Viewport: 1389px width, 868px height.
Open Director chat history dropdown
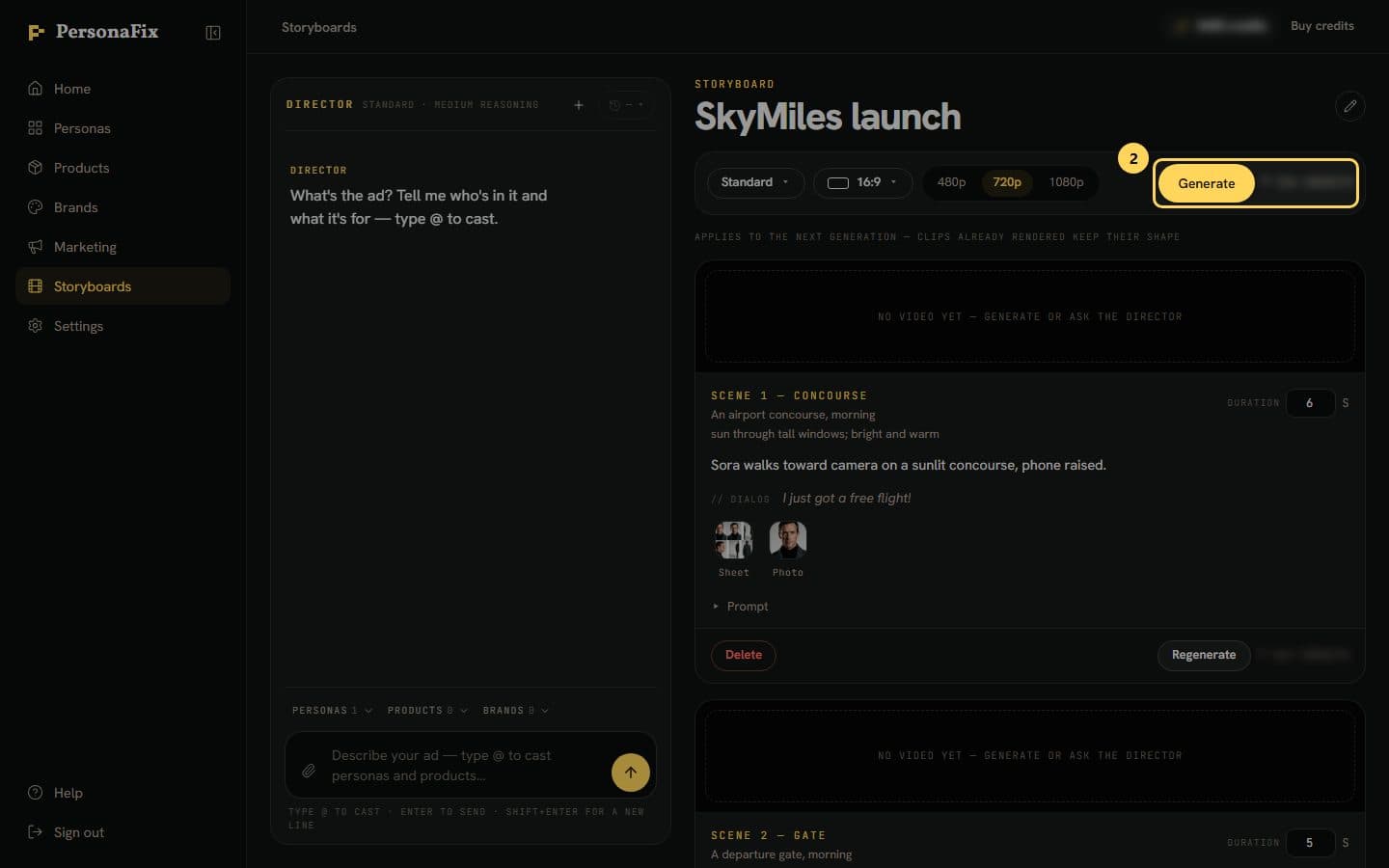click(x=627, y=105)
